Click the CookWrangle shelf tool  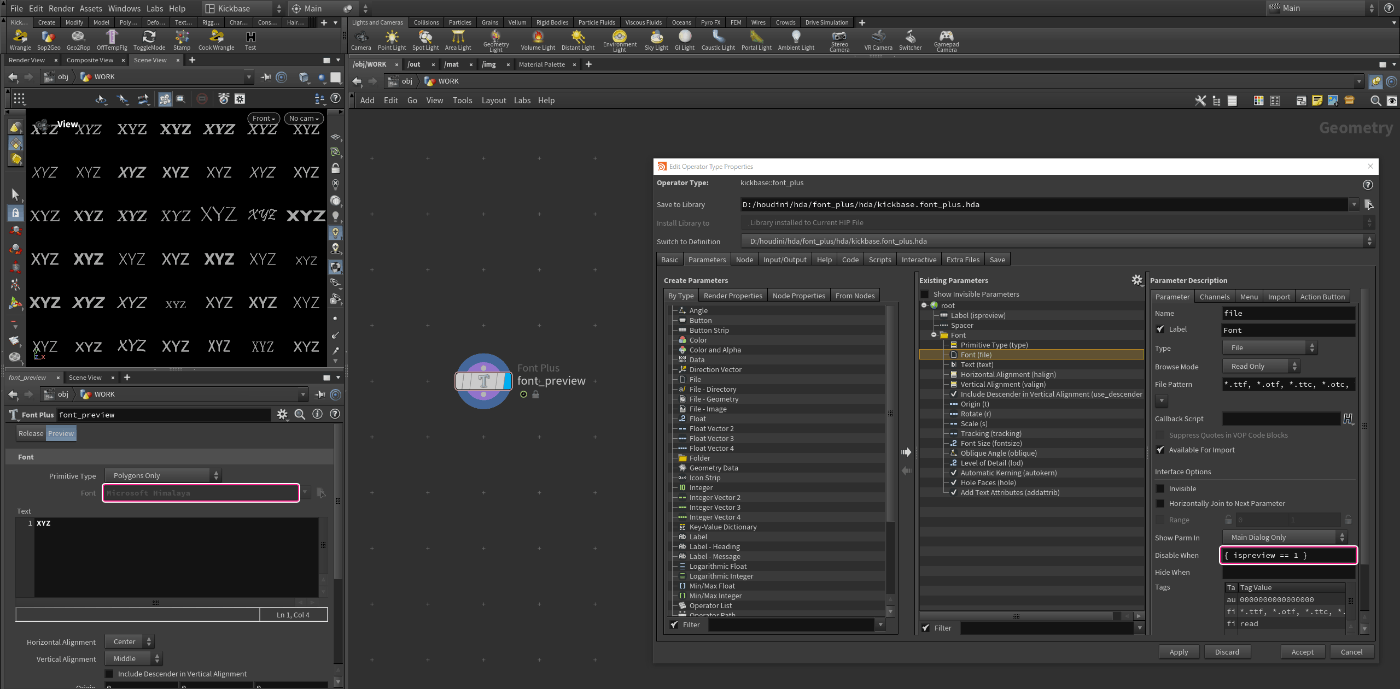tap(216, 40)
